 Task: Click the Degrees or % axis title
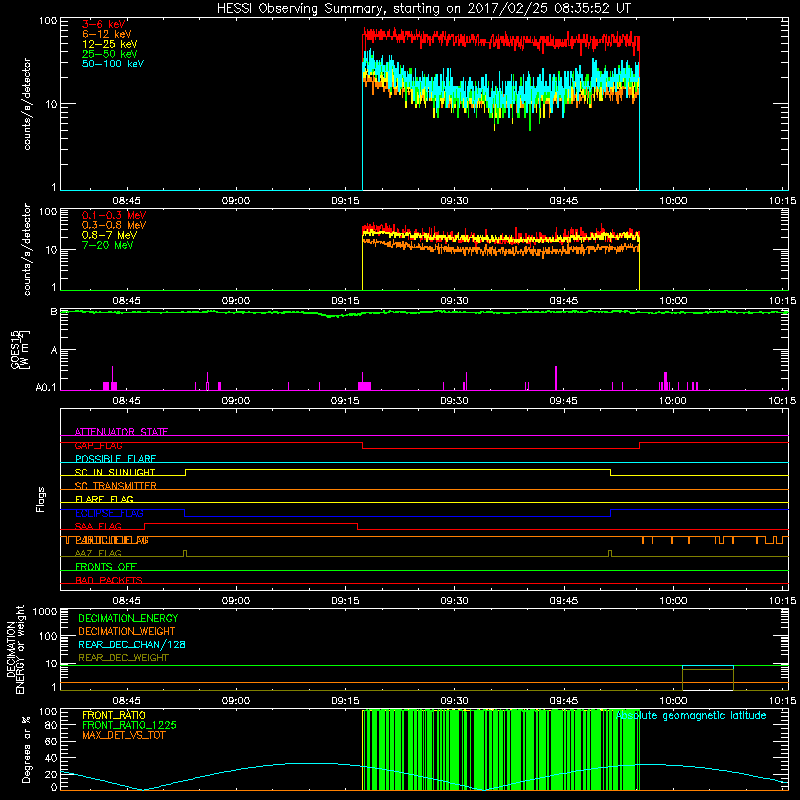pyautogui.click(x=26, y=749)
